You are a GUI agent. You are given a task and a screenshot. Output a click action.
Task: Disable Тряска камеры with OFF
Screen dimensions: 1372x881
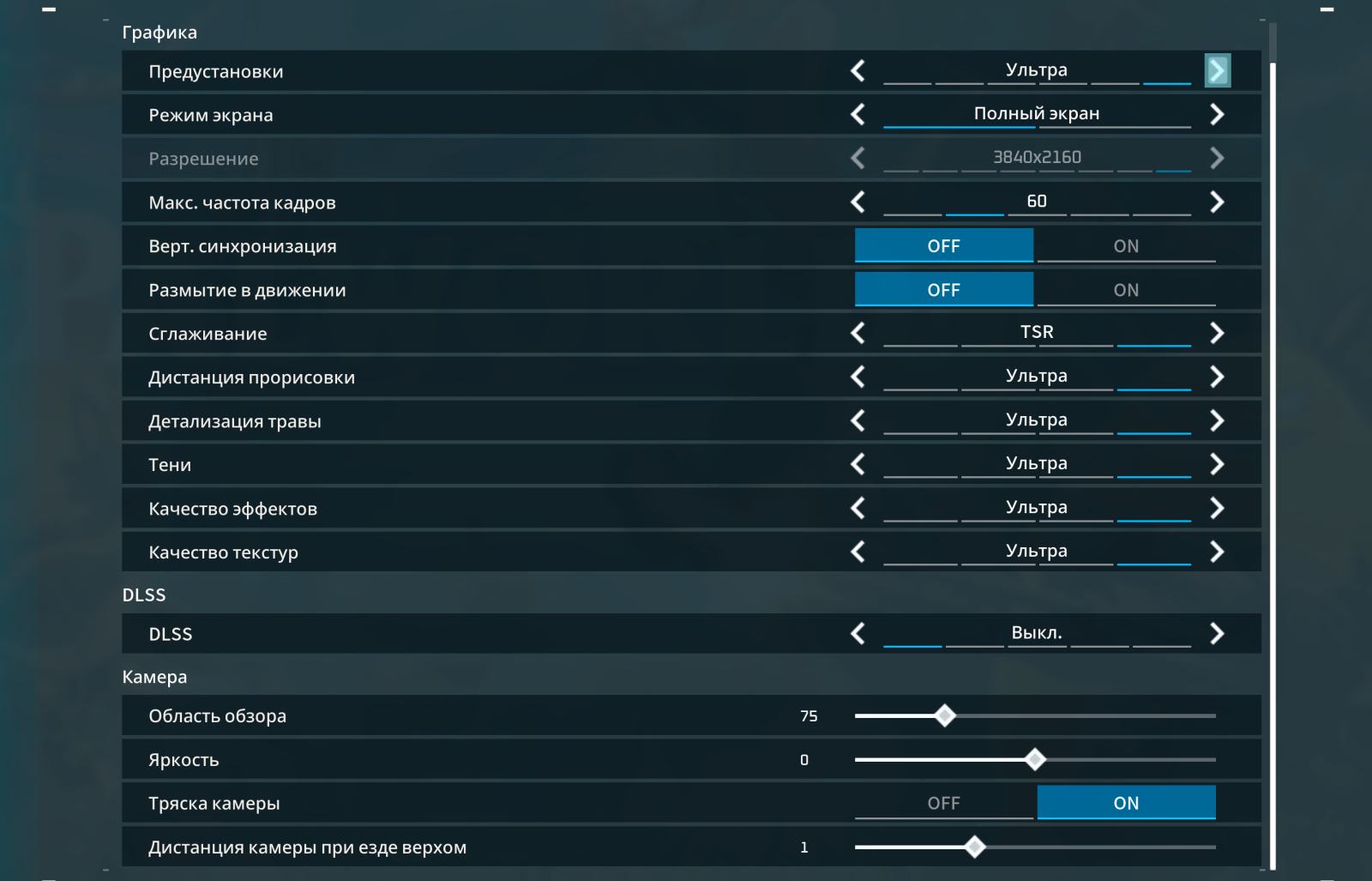tap(943, 803)
